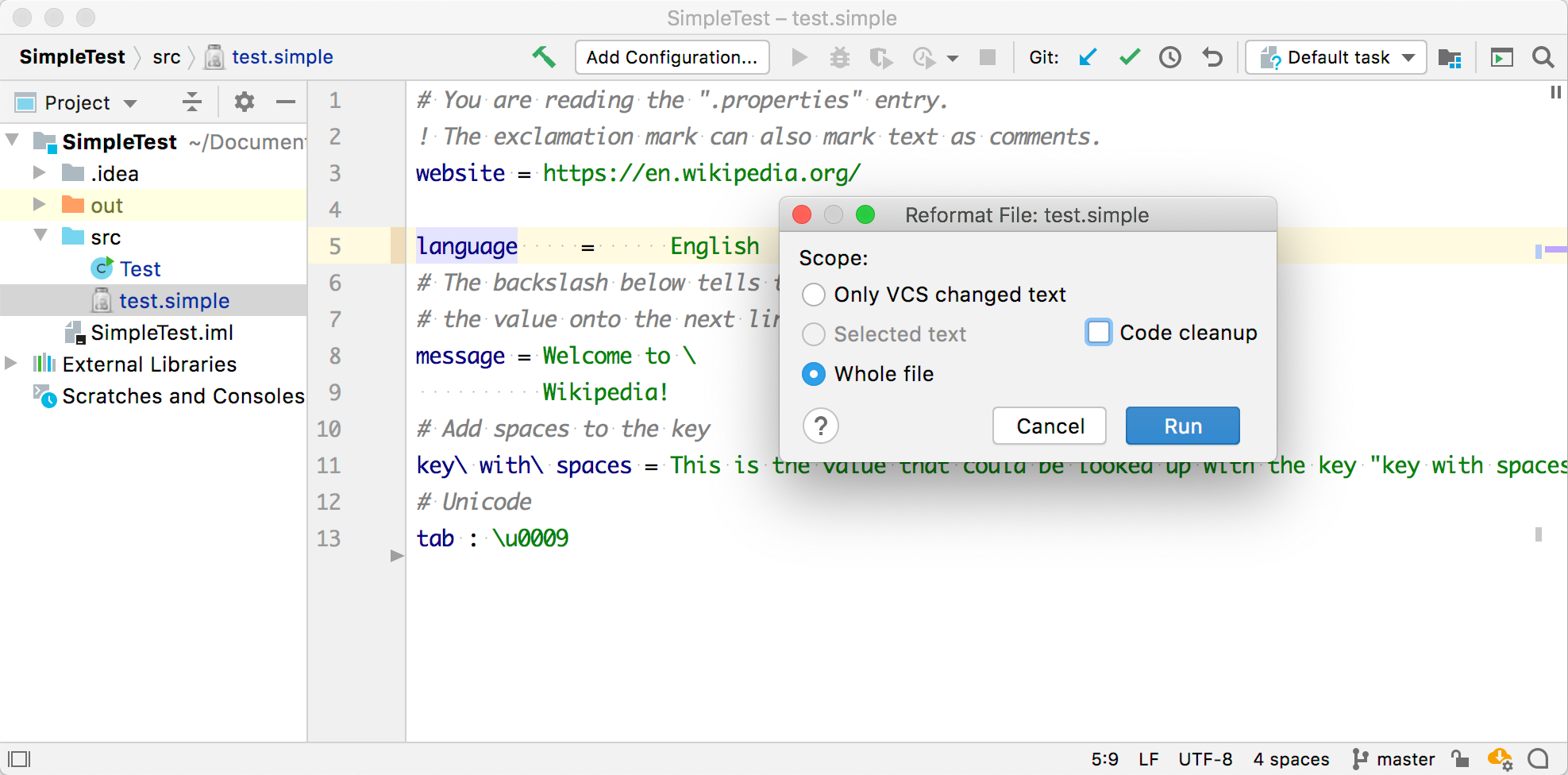Expand the External Libraries node
This screenshot has height=775, width=1568.
11,364
